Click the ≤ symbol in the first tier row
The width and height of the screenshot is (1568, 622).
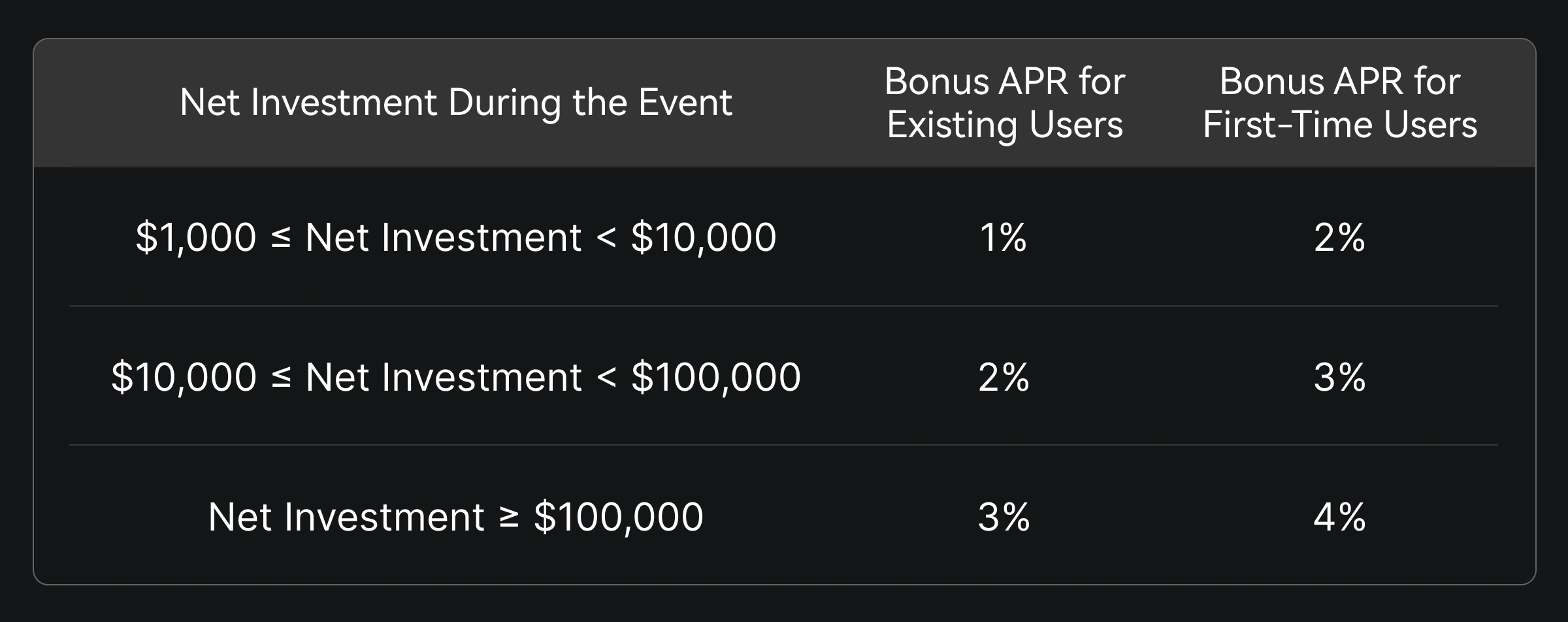pos(280,238)
